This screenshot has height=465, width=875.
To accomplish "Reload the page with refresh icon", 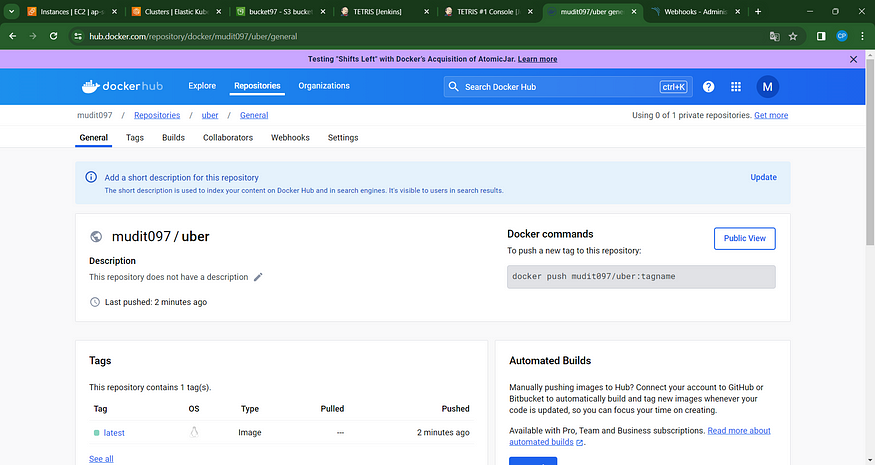I will click(54, 36).
